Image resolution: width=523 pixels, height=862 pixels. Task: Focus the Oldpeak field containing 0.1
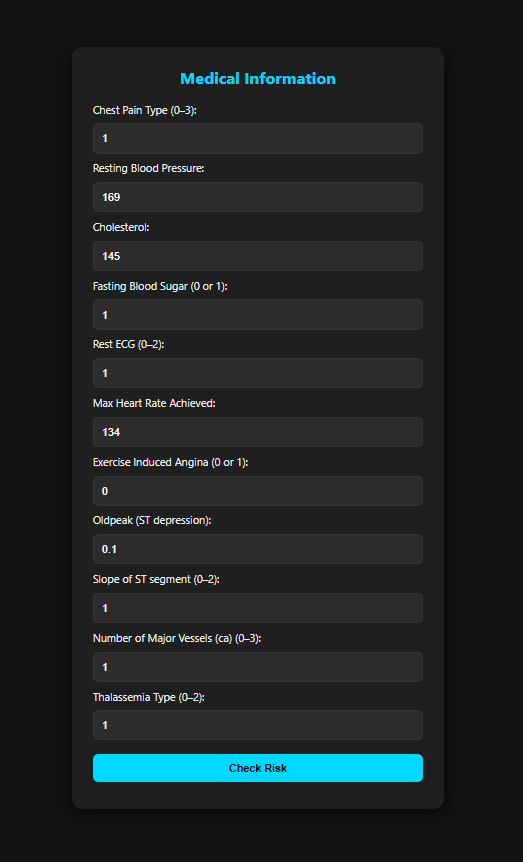coord(257,549)
